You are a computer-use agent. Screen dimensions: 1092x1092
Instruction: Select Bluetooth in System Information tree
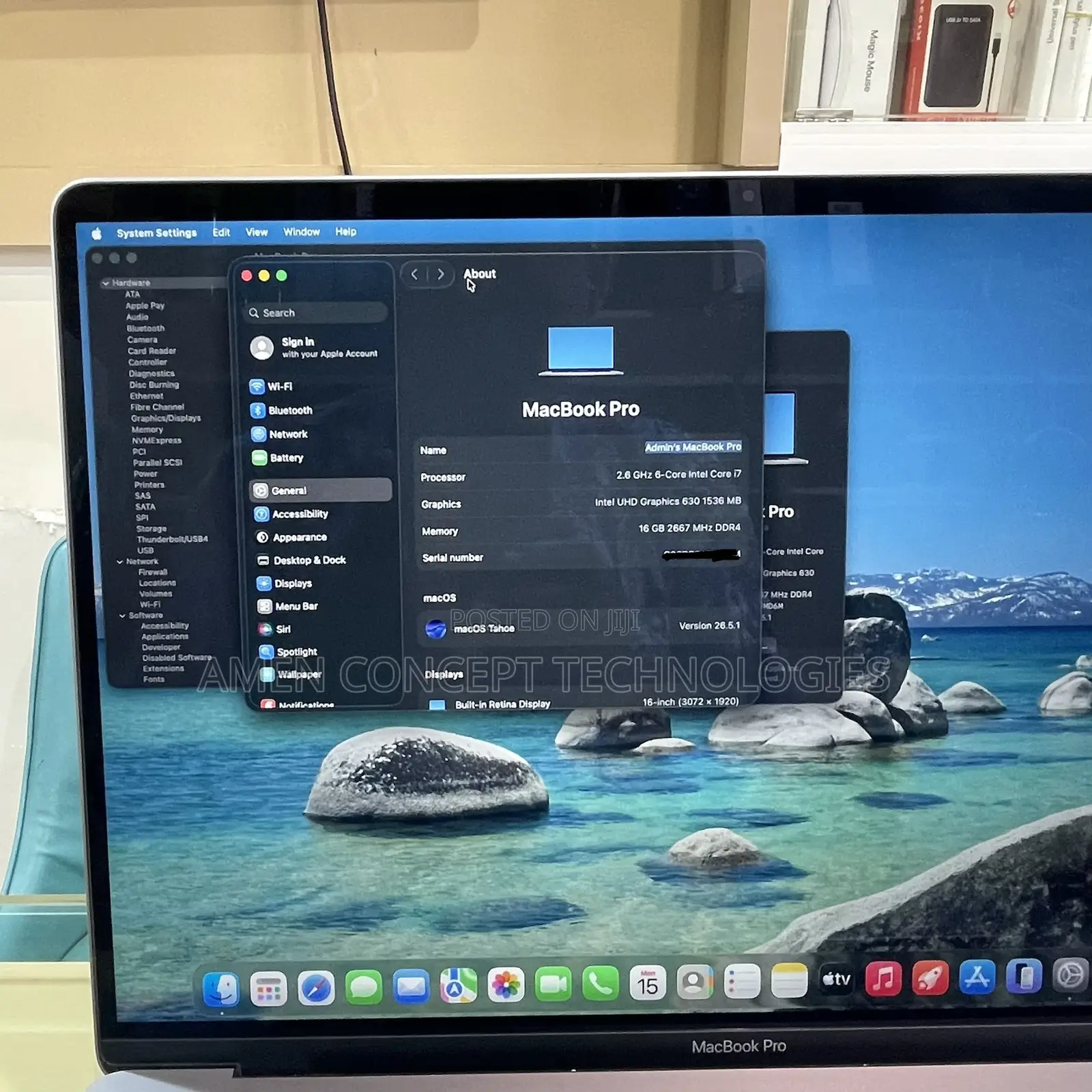coord(145,328)
